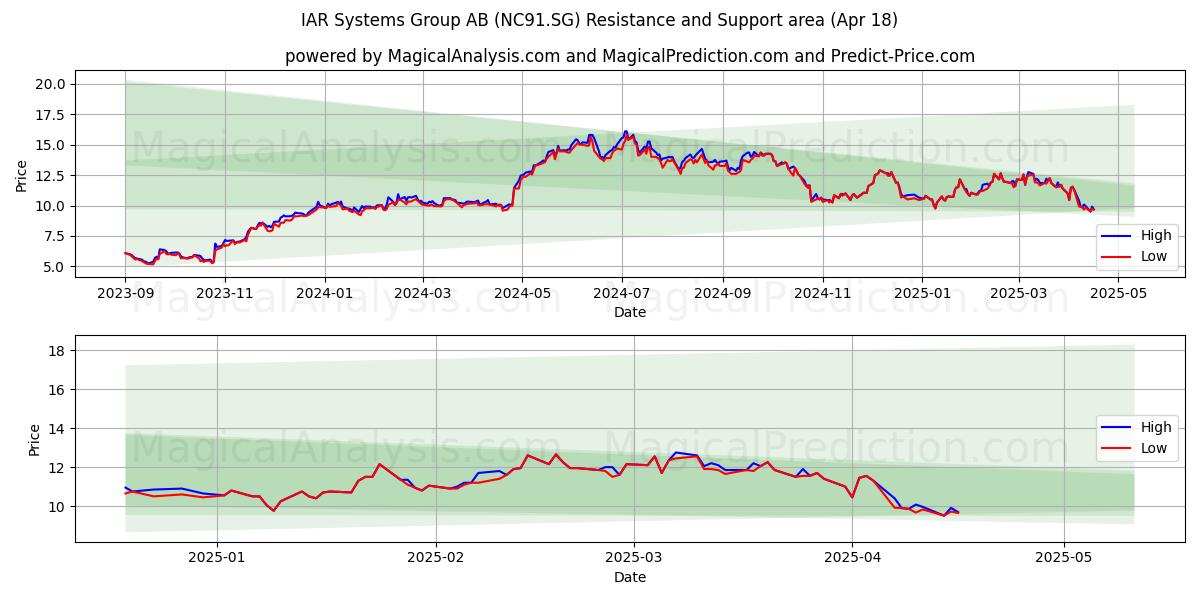Click 'High' in the top chart legend
The image size is (1200, 600).
(x=1154, y=236)
